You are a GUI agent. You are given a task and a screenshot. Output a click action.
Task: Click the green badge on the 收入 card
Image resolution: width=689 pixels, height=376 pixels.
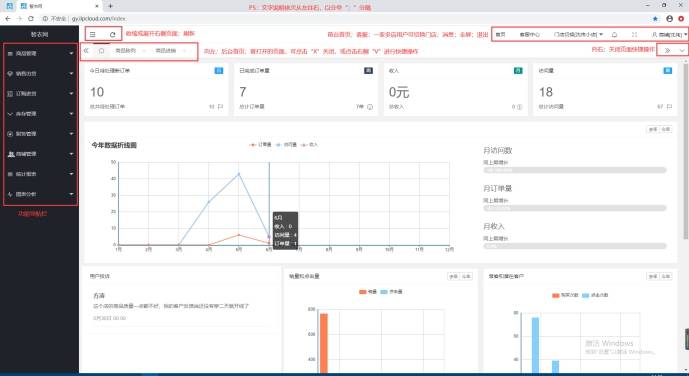[x=518, y=70]
